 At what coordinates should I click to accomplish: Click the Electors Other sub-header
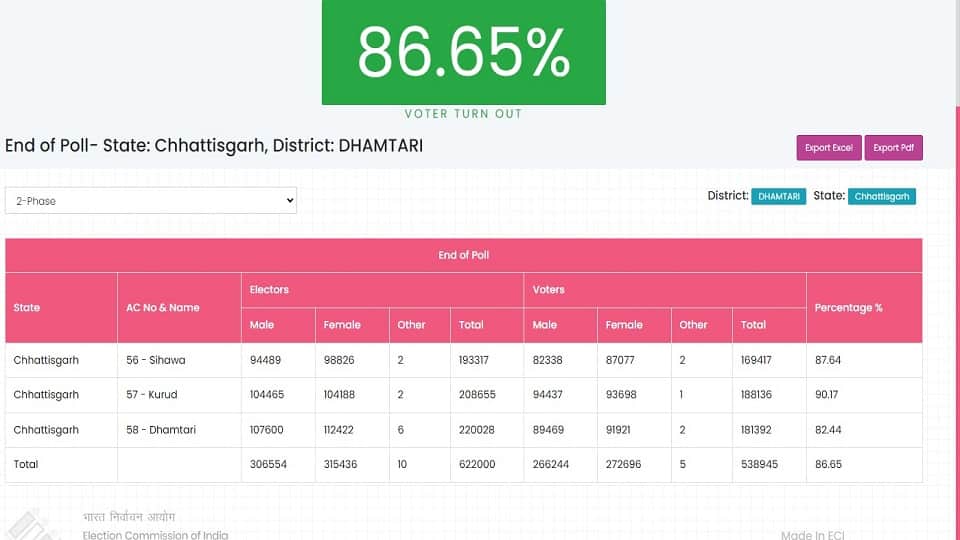point(419,325)
